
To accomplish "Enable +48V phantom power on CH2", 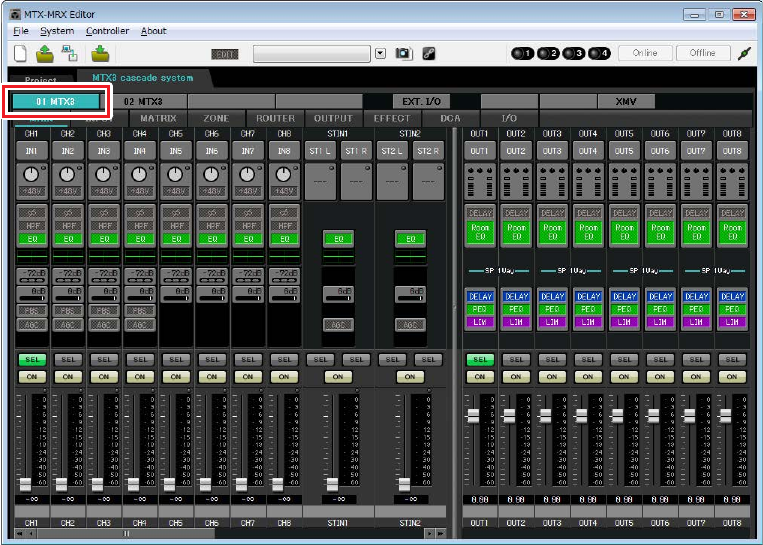I will 67,191.
